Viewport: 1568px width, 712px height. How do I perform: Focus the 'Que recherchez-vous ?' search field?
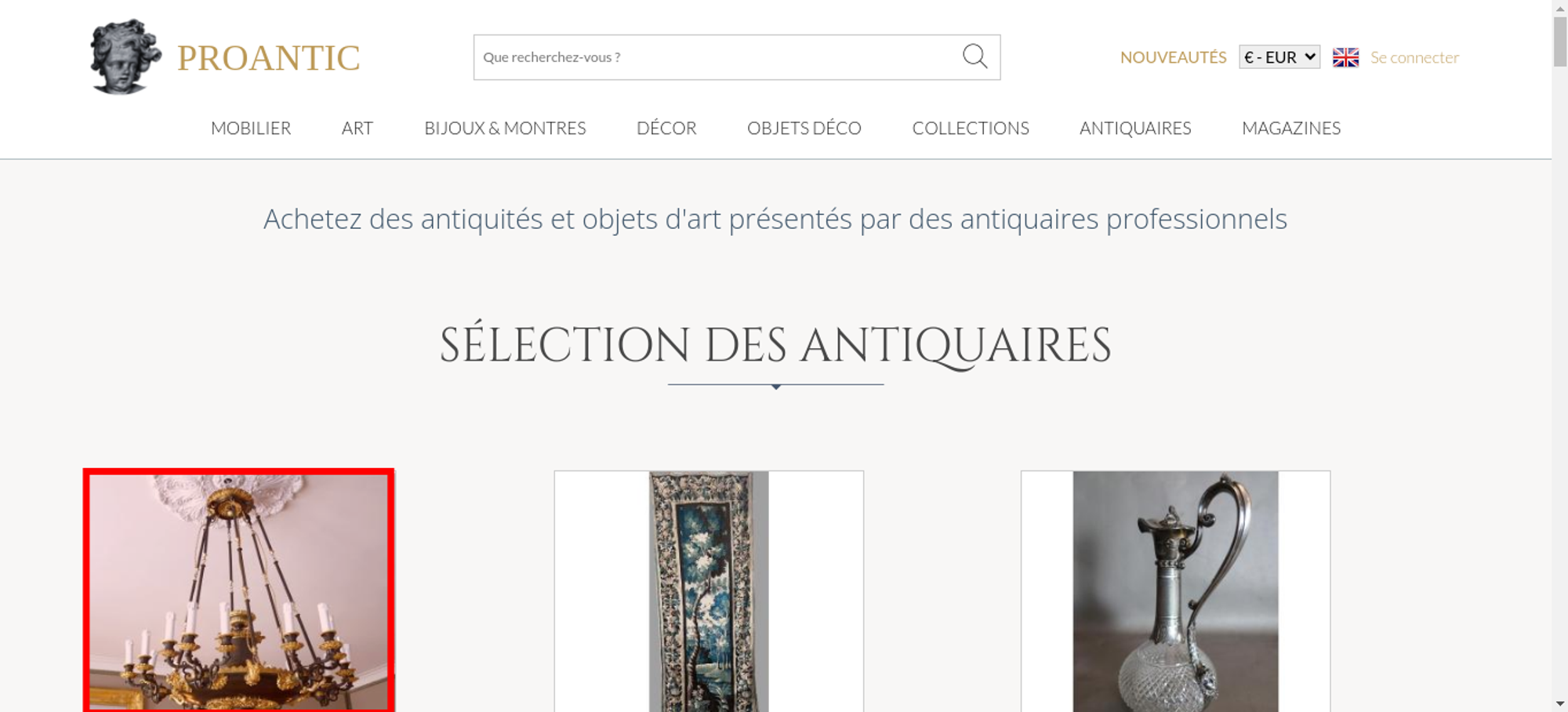[717, 57]
